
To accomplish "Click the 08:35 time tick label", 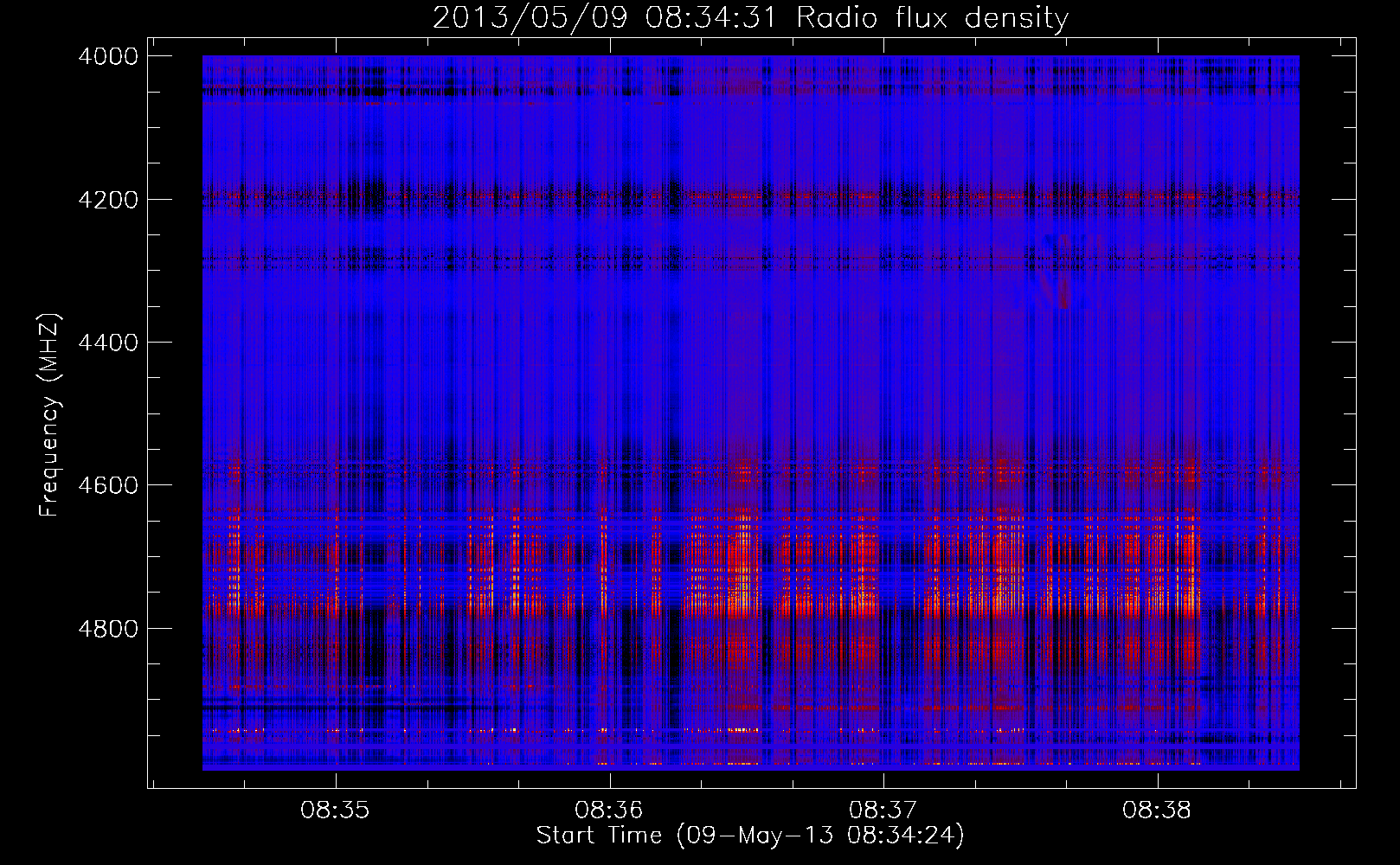I will (x=335, y=811).
